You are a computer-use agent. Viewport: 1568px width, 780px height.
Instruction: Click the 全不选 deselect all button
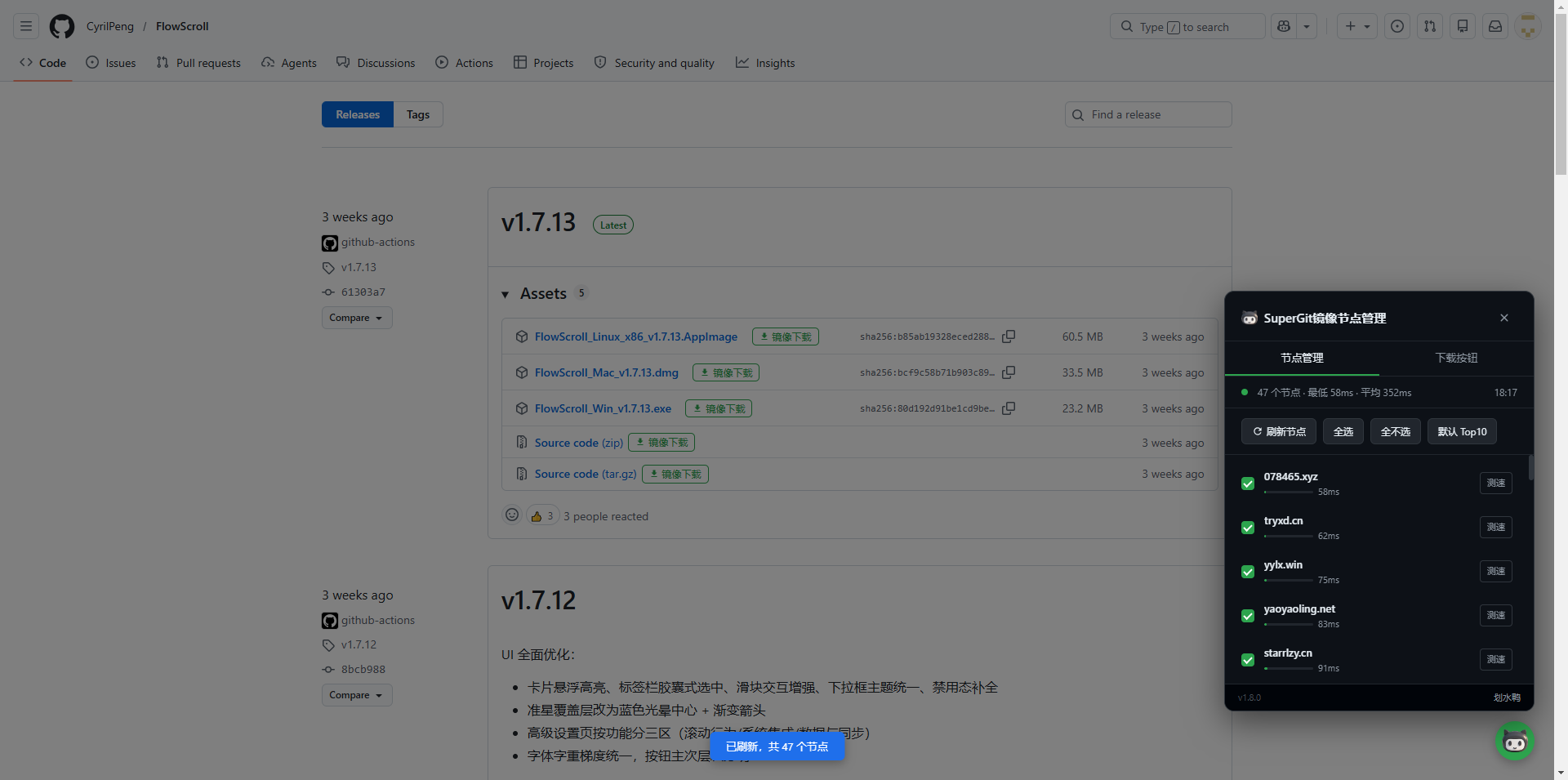(1396, 431)
